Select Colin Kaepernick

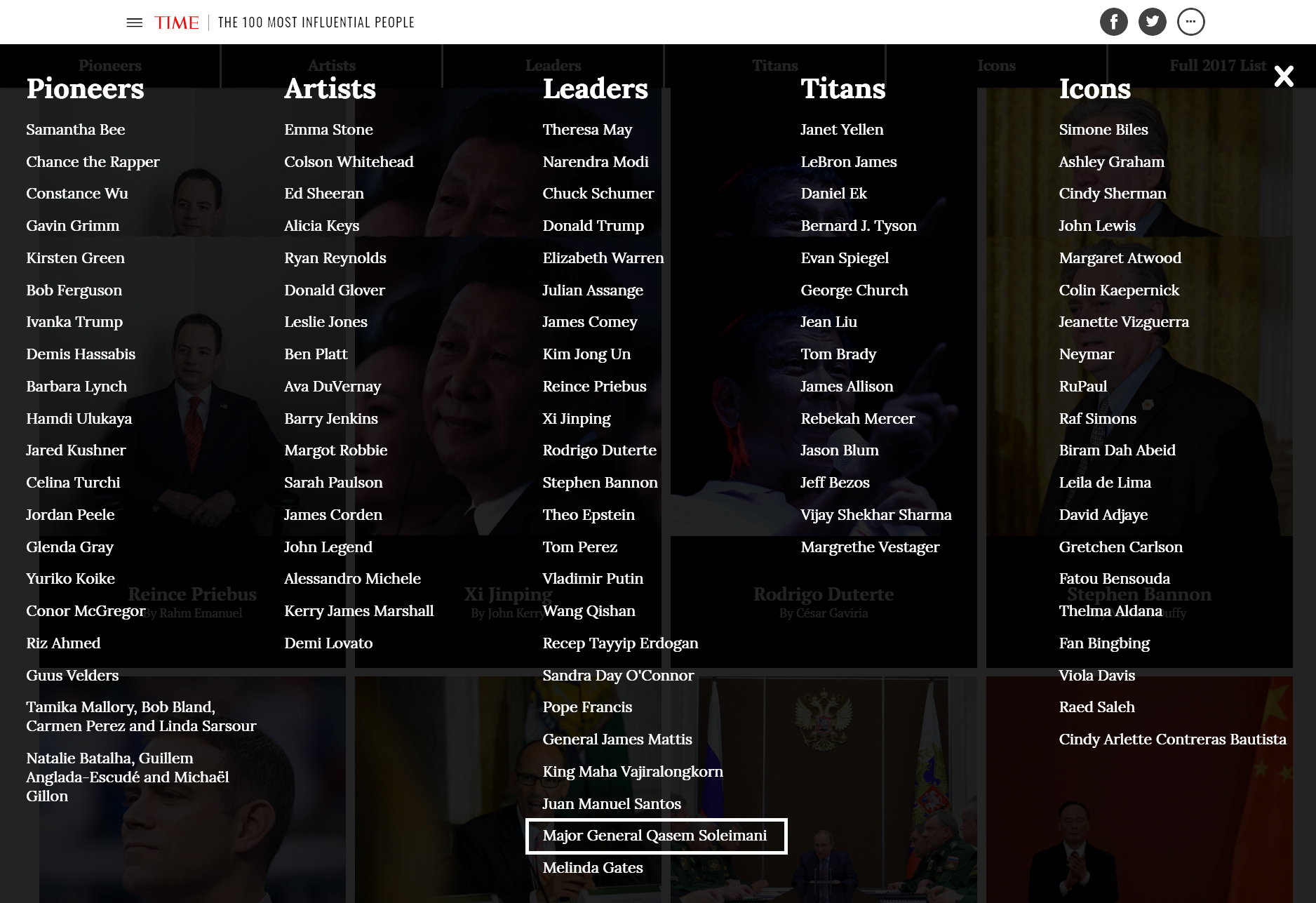coord(1119,290)
